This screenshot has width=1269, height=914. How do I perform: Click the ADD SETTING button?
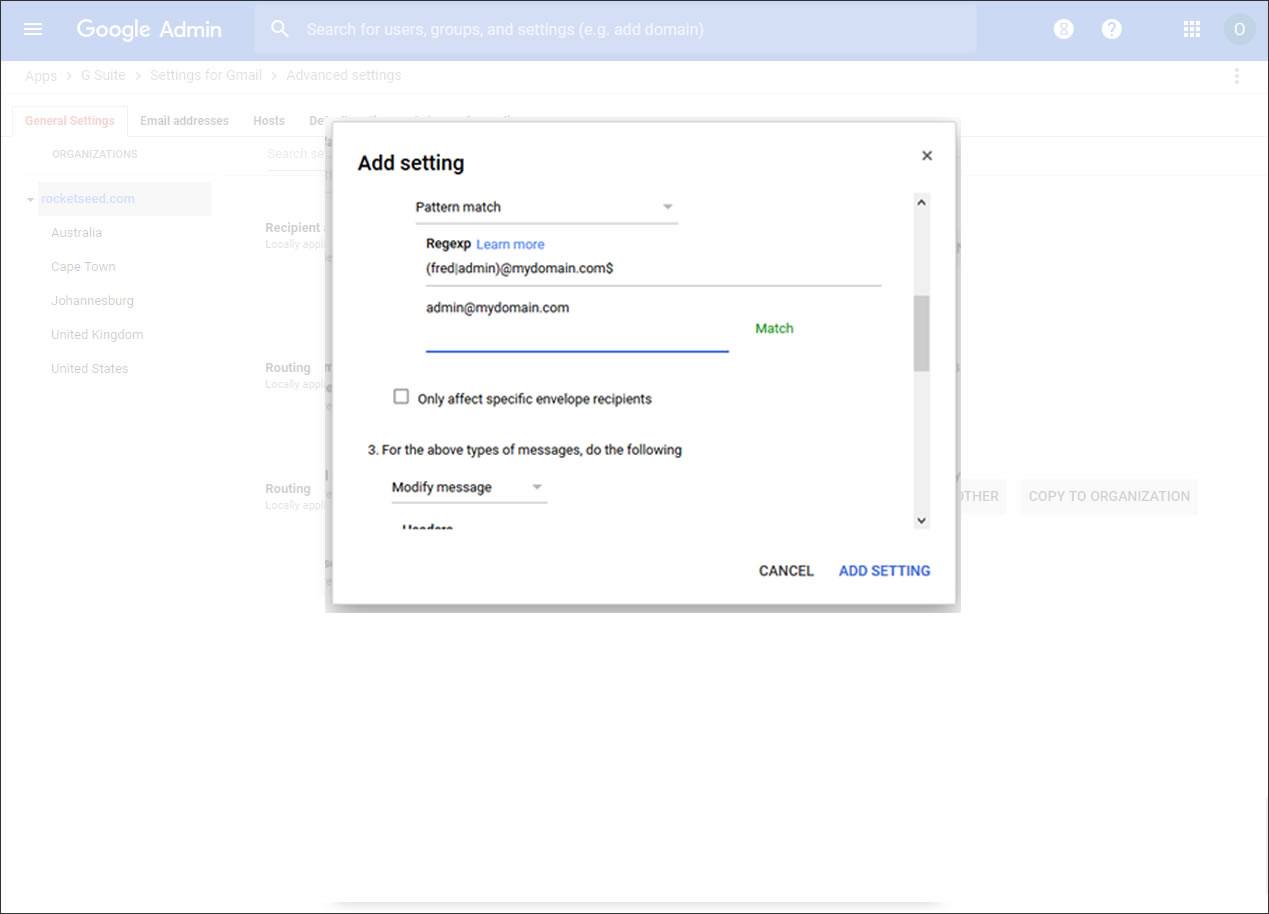pos(884,571)
